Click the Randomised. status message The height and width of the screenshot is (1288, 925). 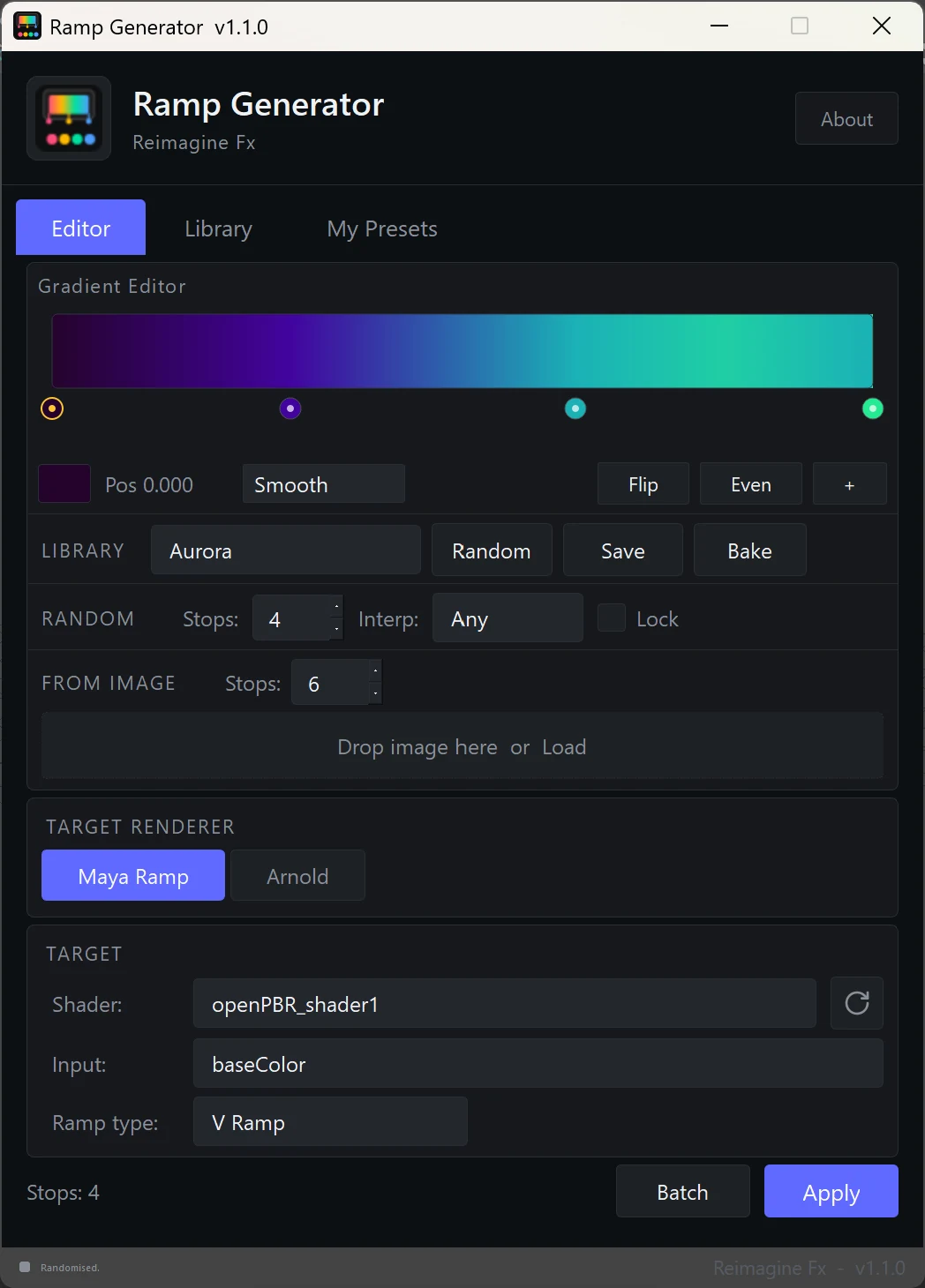point(70,1268)
